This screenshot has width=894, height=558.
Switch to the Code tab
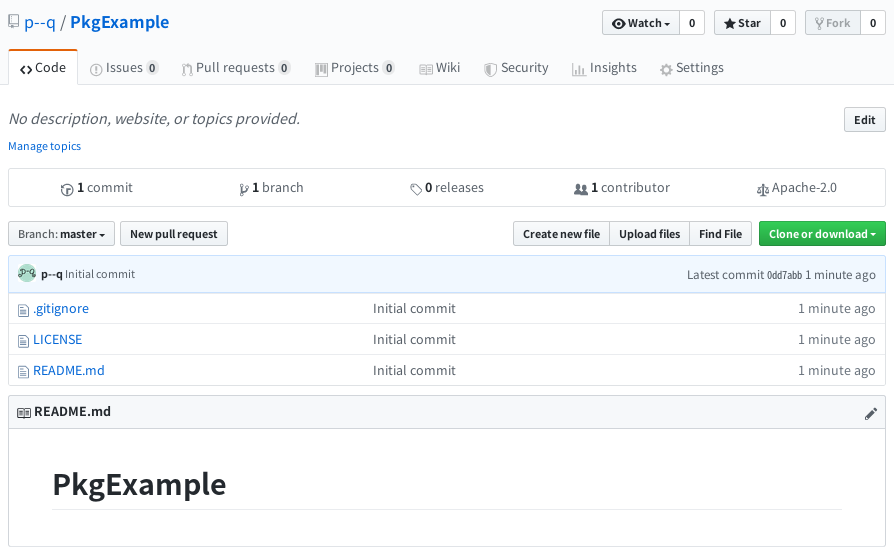pyautogui.click(x=43, y=68)
